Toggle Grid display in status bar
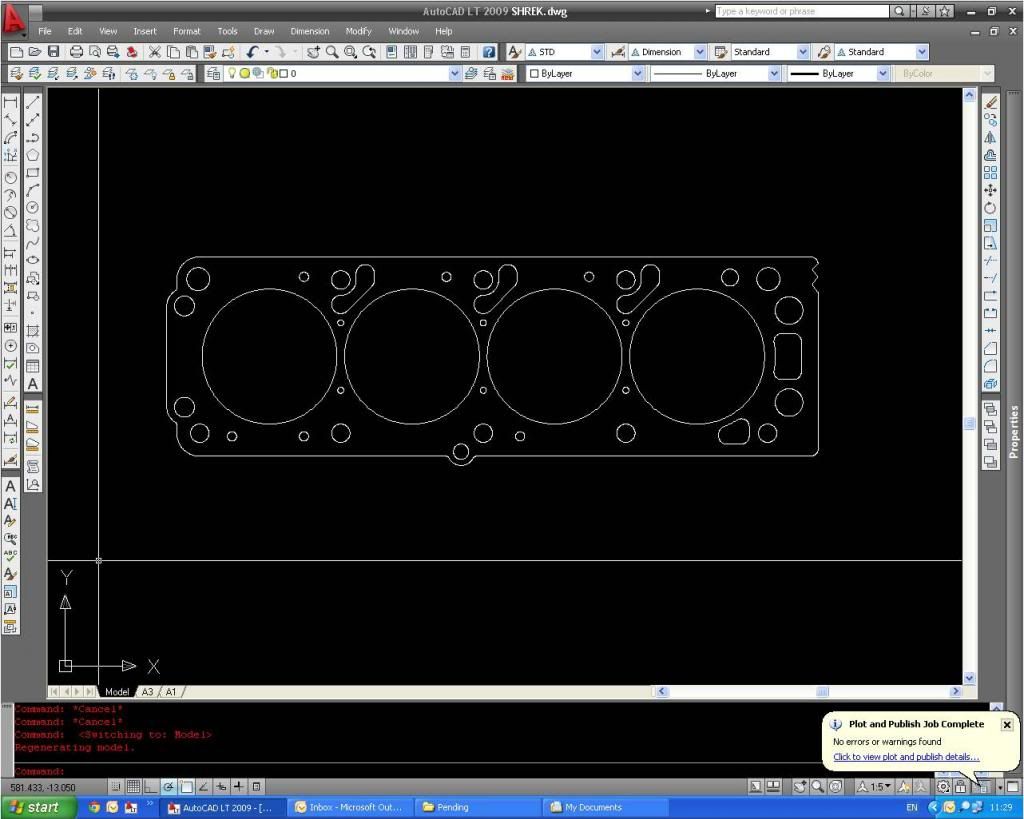The width and height of the screenshot is (1024, 819). tap(133, 787)
